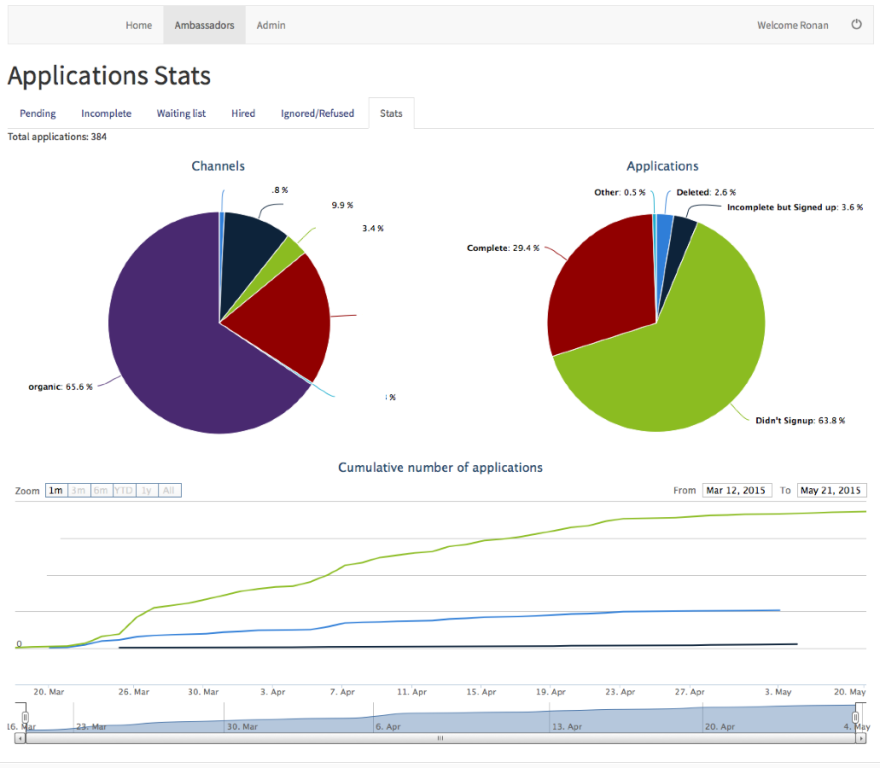The image size is (880, 768).
Task: Click left navigator range handle
Action: (25, 717)
